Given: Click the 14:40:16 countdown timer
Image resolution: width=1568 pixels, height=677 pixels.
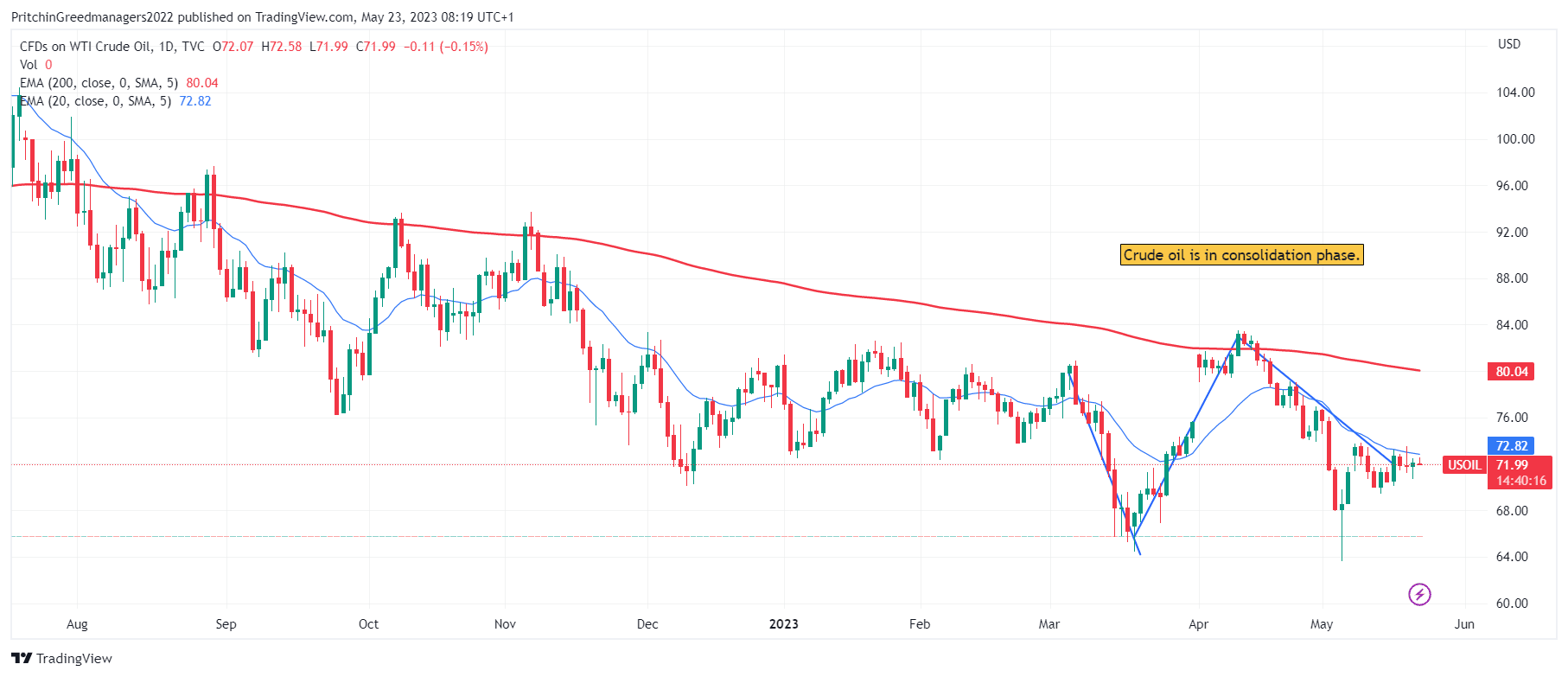Looking at the screenshot, I should pos(1521,481).
